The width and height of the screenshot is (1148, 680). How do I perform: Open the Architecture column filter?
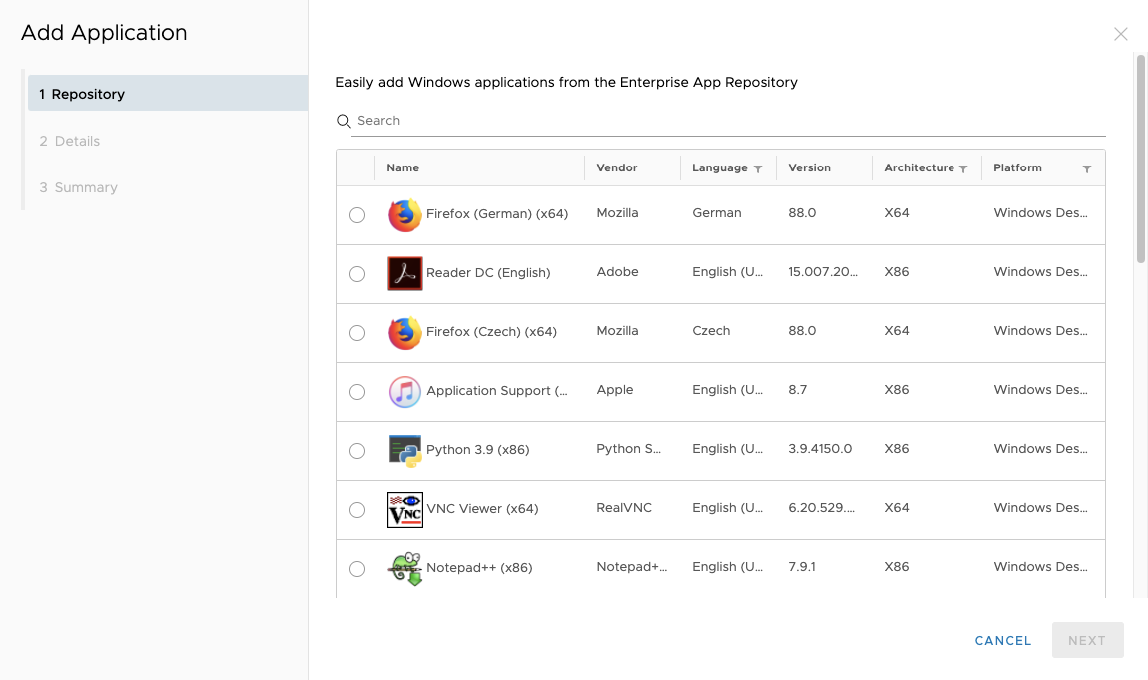(x=963, y=169)
